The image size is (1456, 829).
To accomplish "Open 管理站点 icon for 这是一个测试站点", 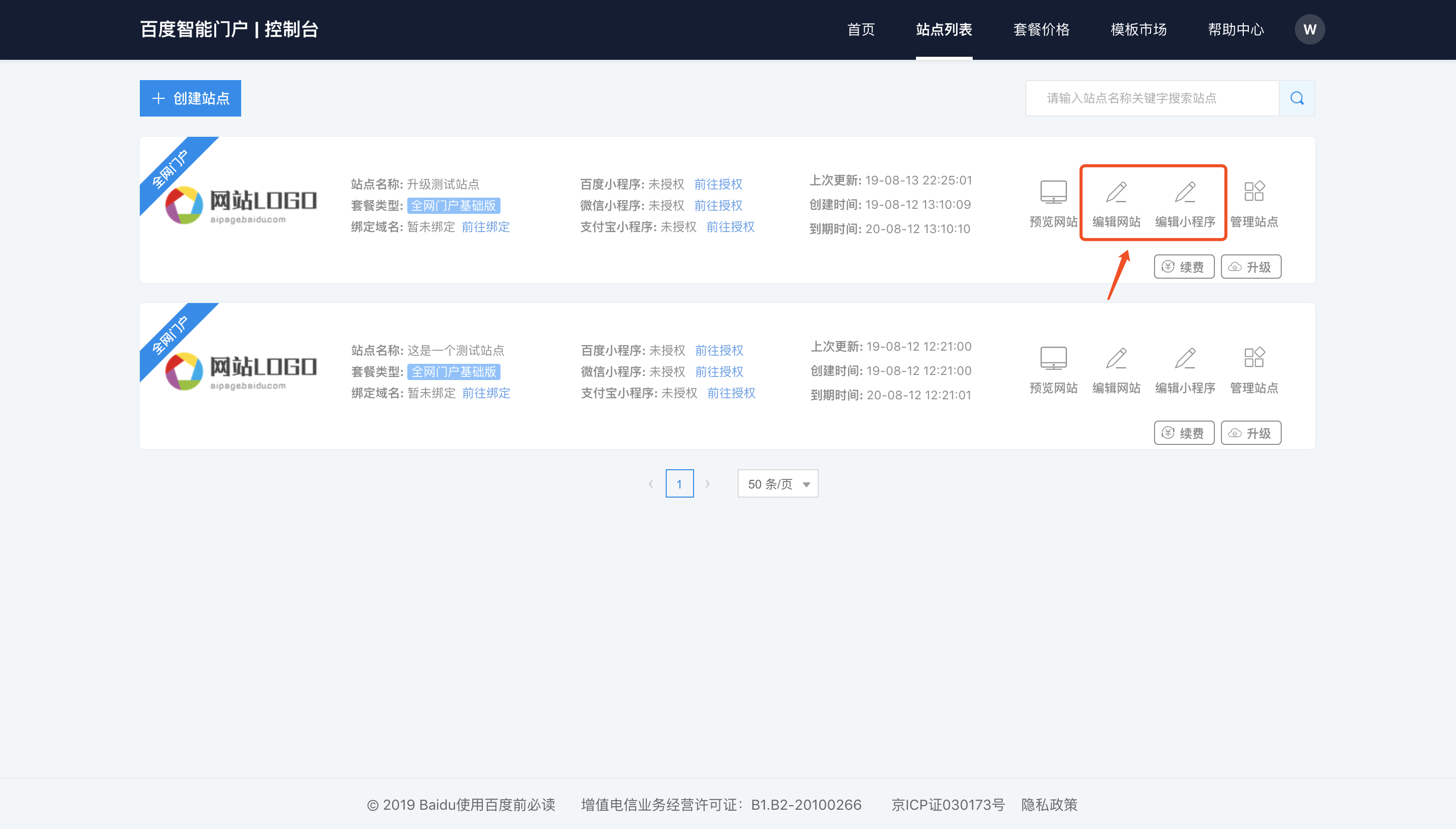I will point(1254,357).
